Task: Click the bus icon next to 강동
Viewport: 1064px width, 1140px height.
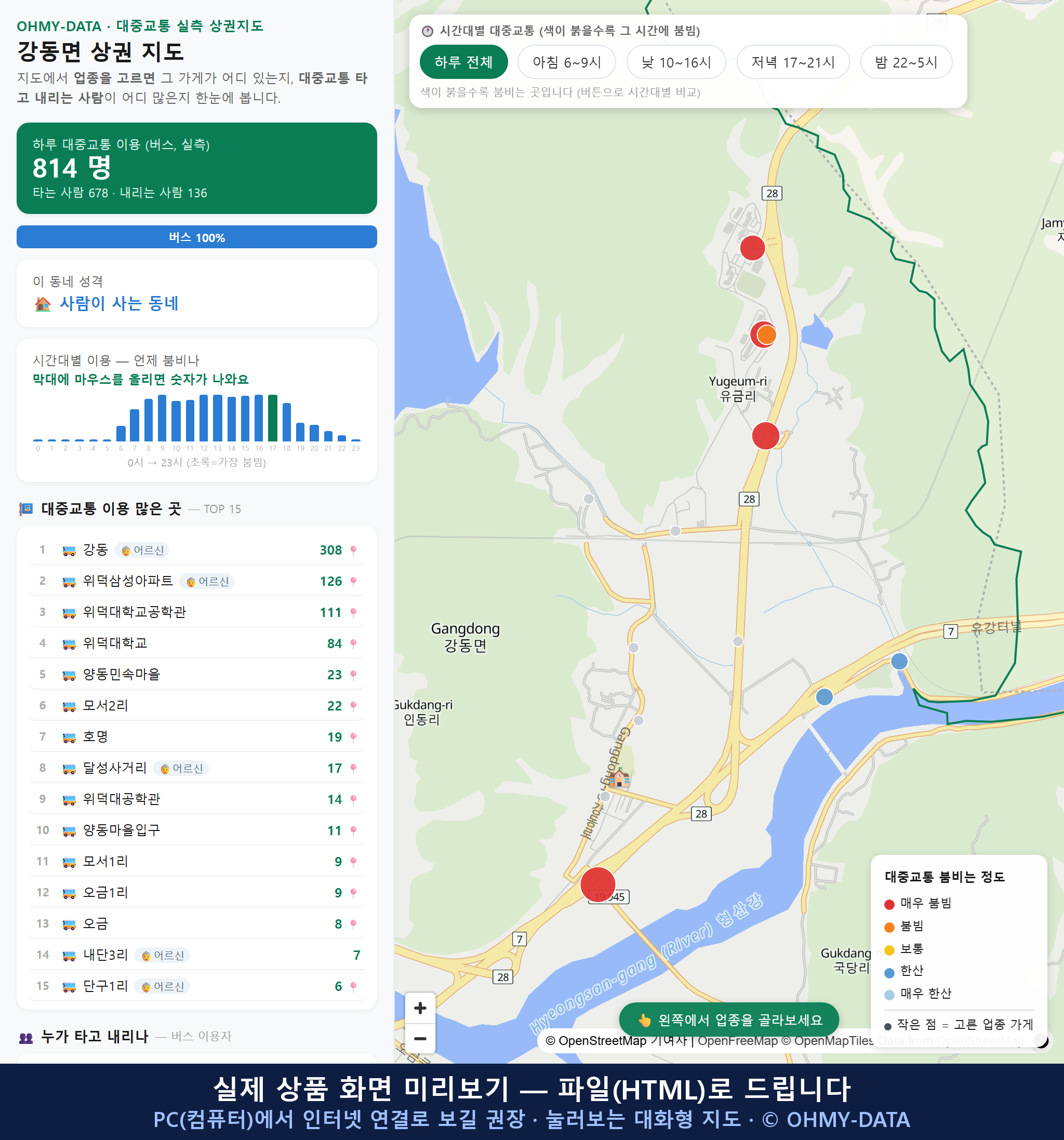Action: click(x=69, y=551)
